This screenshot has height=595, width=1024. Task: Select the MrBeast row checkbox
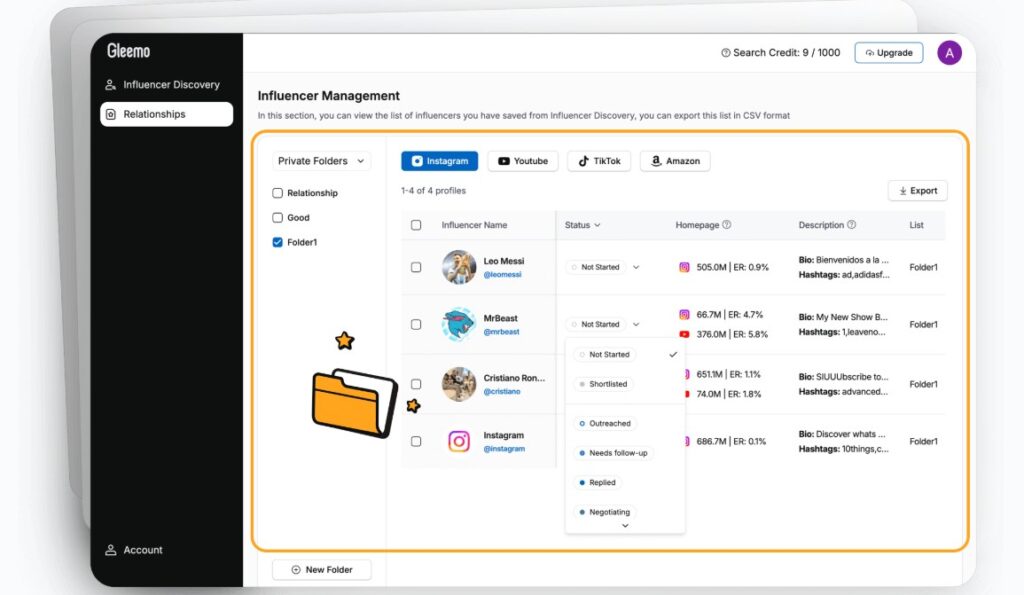(416, 325)
